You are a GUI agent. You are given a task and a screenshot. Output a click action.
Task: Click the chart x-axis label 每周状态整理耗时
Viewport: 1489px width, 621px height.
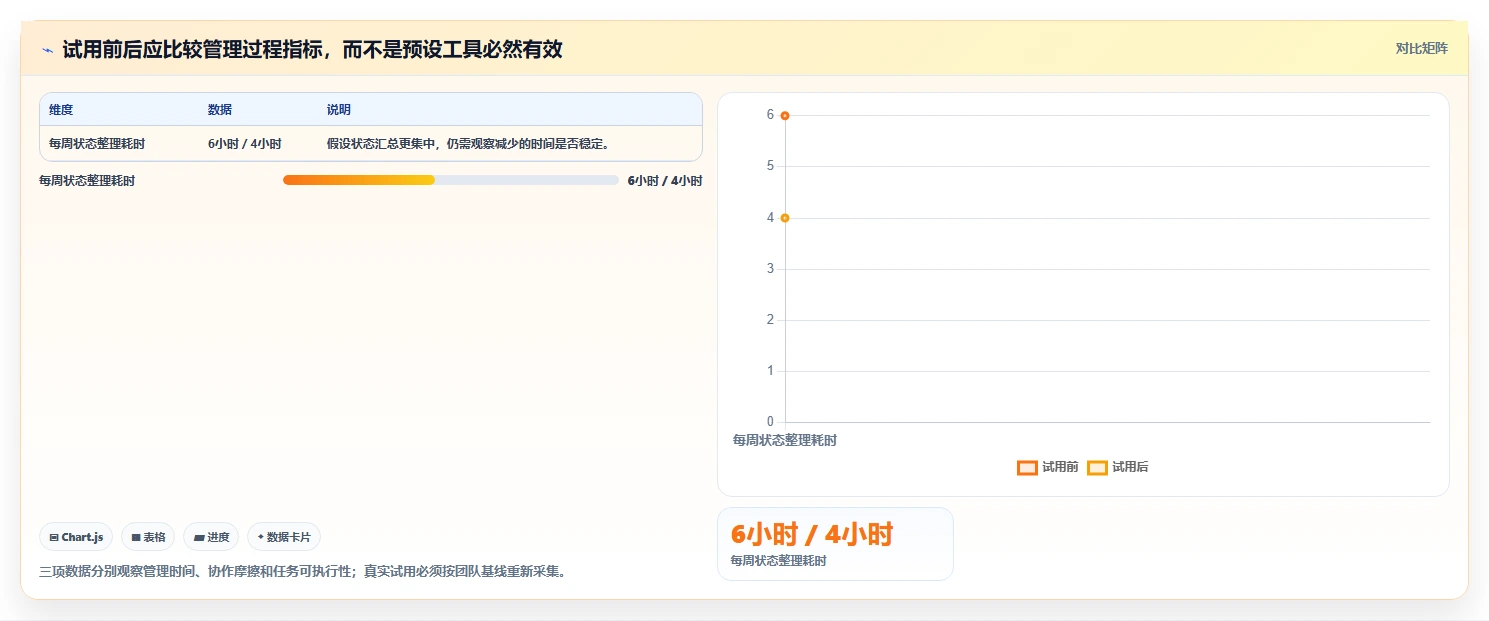(x=785, y=440)
